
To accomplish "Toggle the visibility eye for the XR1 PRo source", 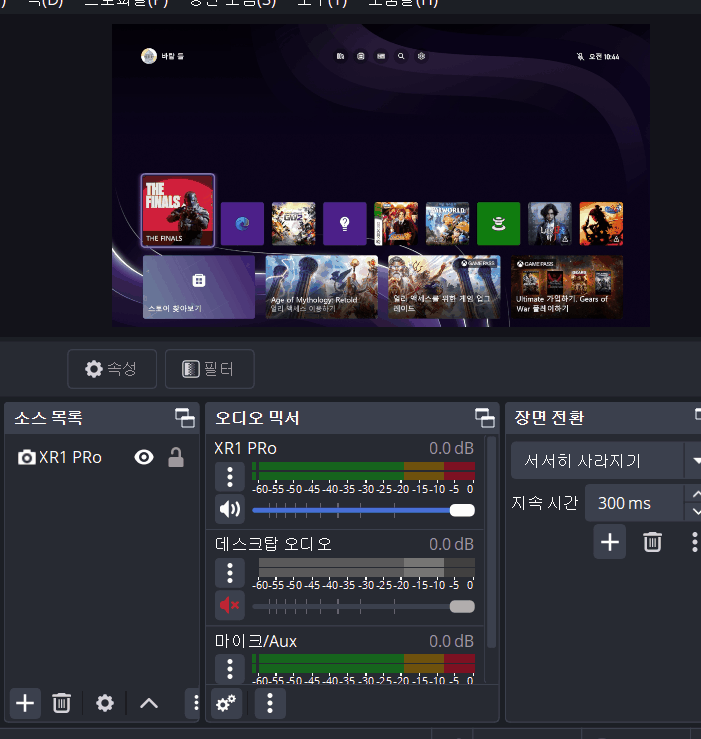I will click(x=144, y=457).
